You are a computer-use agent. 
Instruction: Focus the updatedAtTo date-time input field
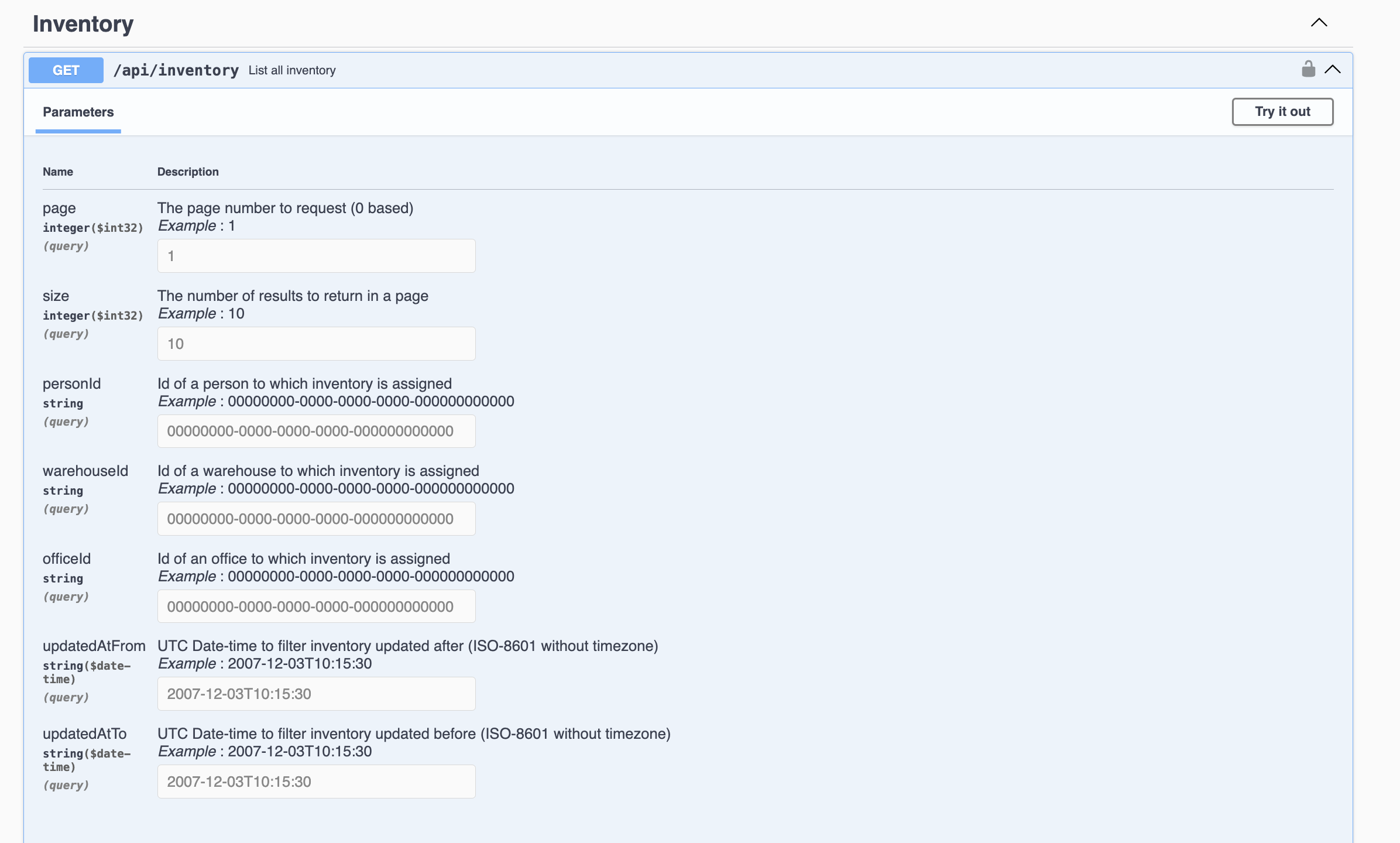tap(316, 782)
